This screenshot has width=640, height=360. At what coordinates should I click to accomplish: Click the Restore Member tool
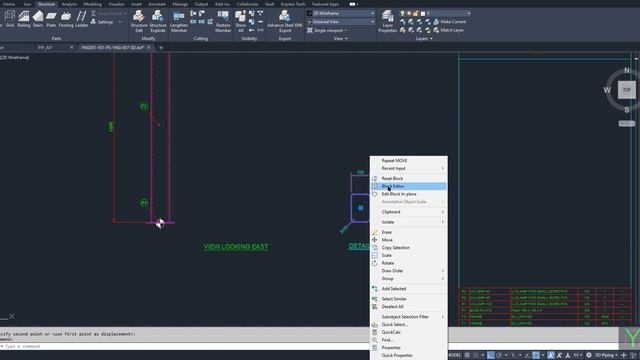(223, 22)
